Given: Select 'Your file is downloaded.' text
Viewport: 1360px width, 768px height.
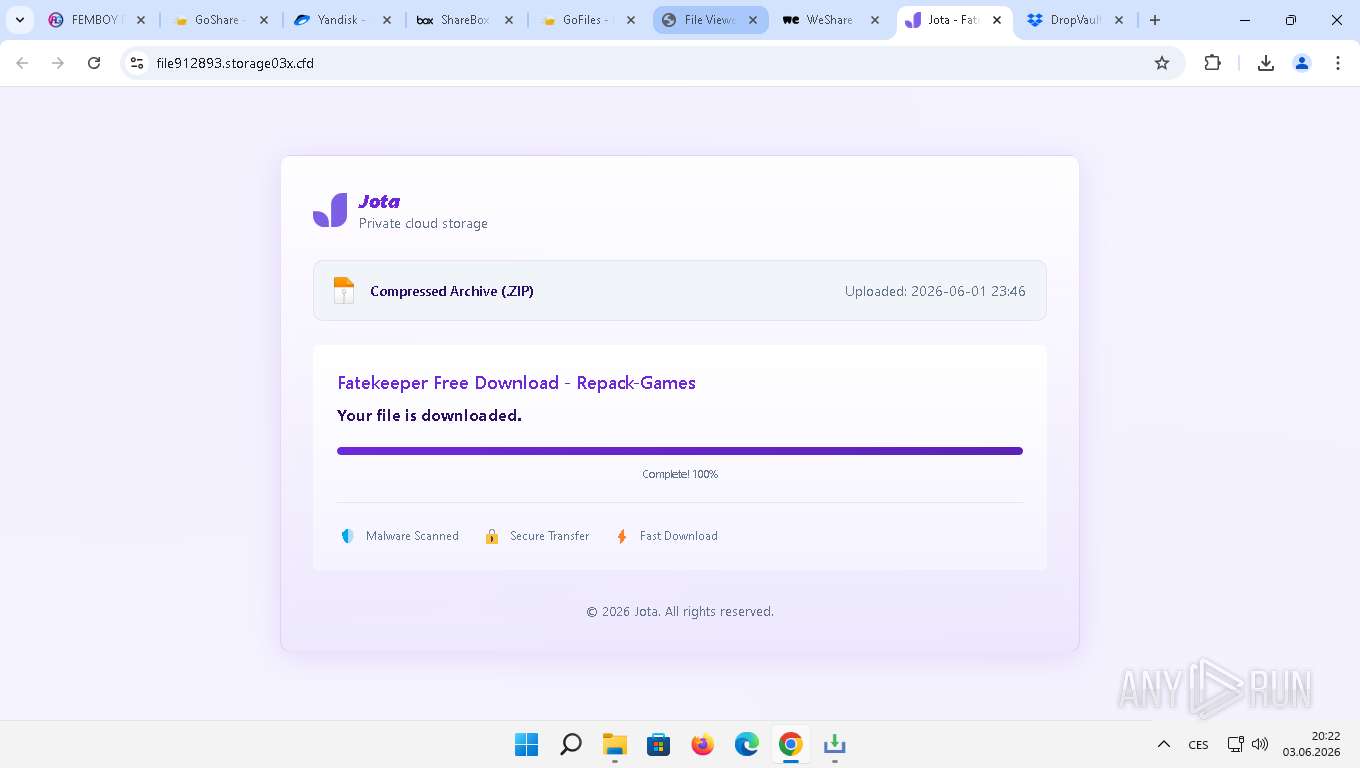Looking at the screenshot, I should tap(429, 415).
